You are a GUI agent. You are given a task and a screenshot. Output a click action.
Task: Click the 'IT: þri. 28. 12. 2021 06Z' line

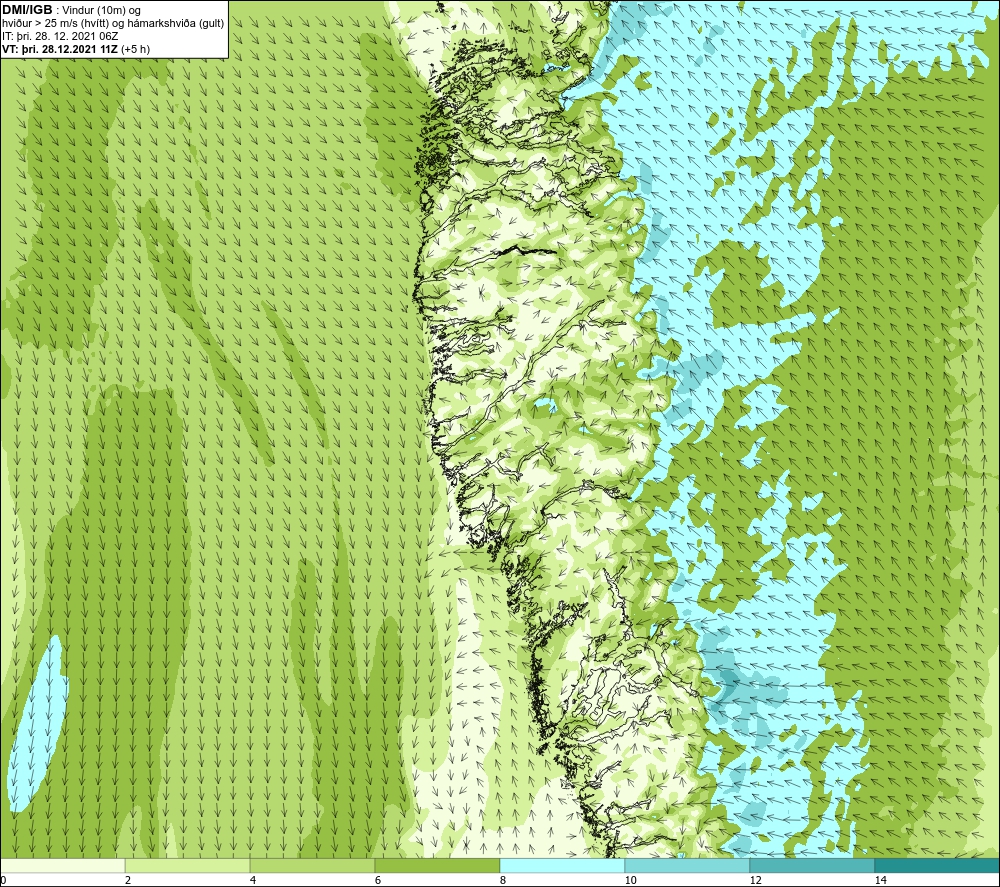point(61,36)
